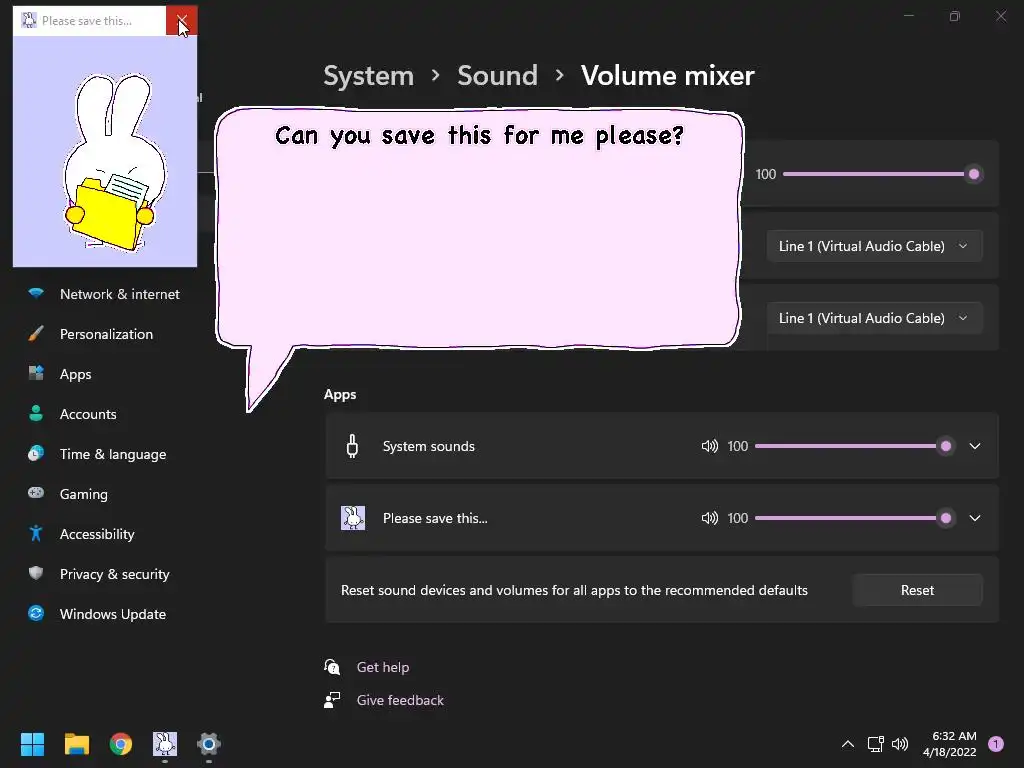Adjust 'Please save this...' volume slider
1024x768 pixels.
click(x=854, y=518)
